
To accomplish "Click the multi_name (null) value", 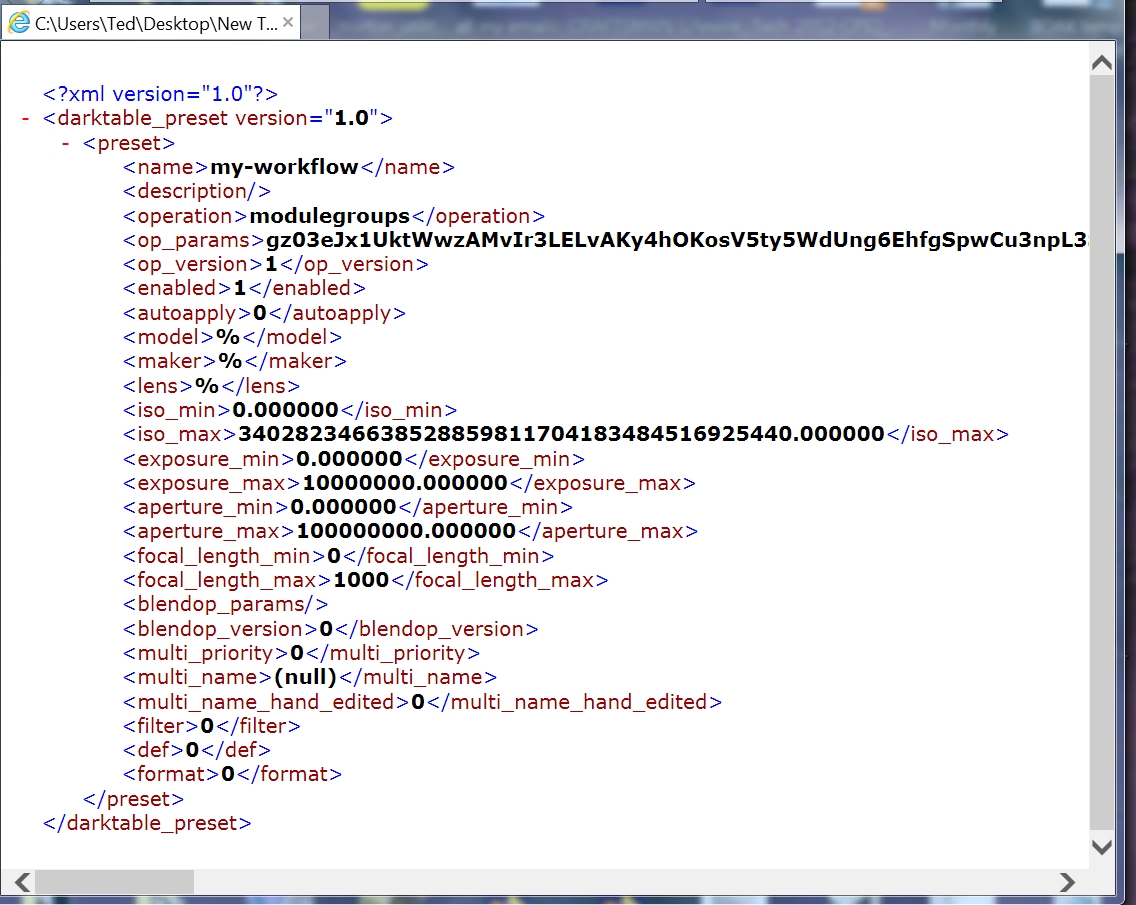I will (306, 677).
